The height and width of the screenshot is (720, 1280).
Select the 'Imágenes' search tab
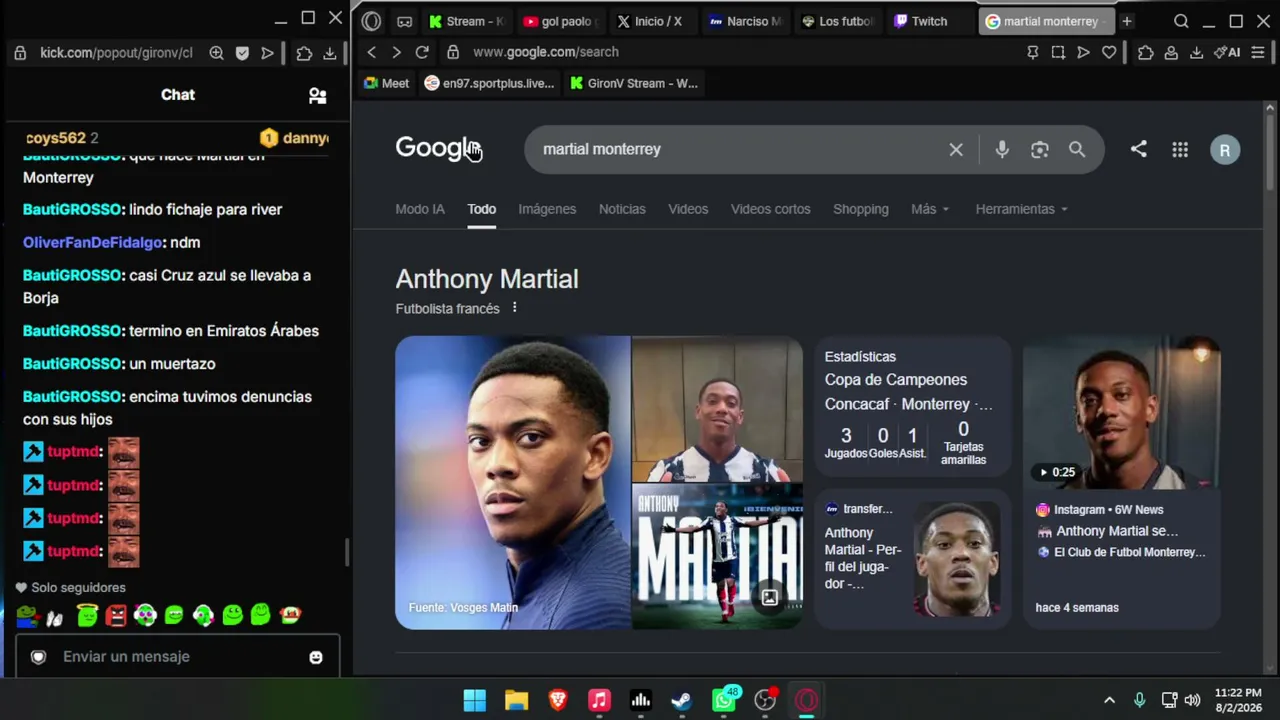tap(547, 209)
